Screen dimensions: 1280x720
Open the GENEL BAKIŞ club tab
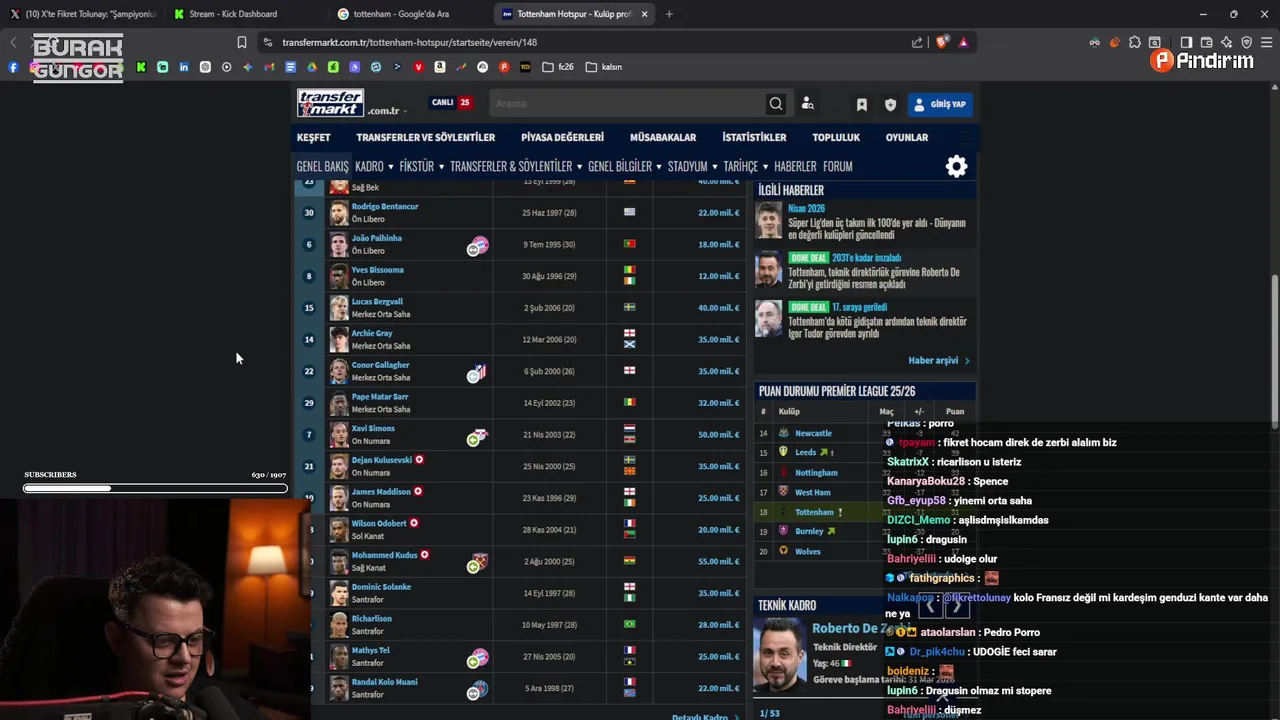point(322,167)
